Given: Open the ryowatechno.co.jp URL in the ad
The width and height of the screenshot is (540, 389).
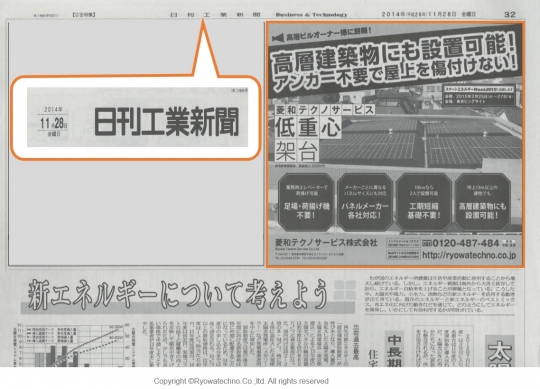Looking at the screenshot, I should coord(469,255).
